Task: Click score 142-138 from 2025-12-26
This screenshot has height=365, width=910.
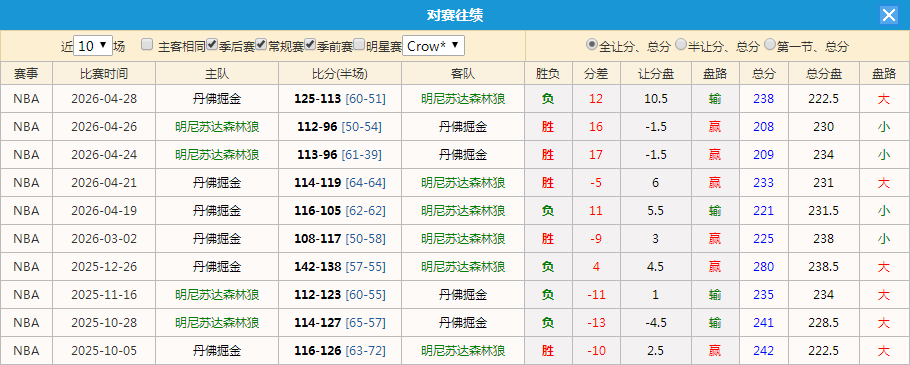Action: (318, 266)
